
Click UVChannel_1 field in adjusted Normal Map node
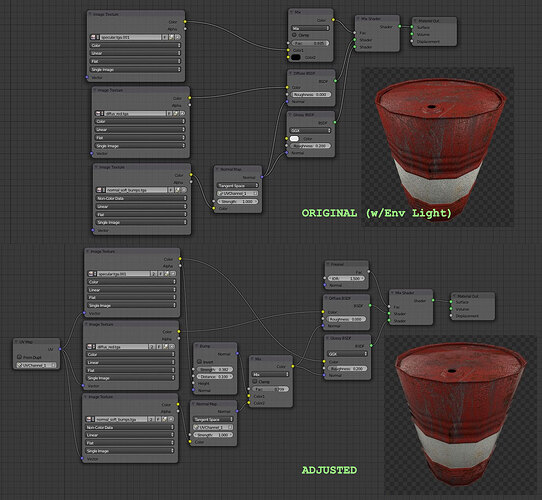click(x=213, y=427)
